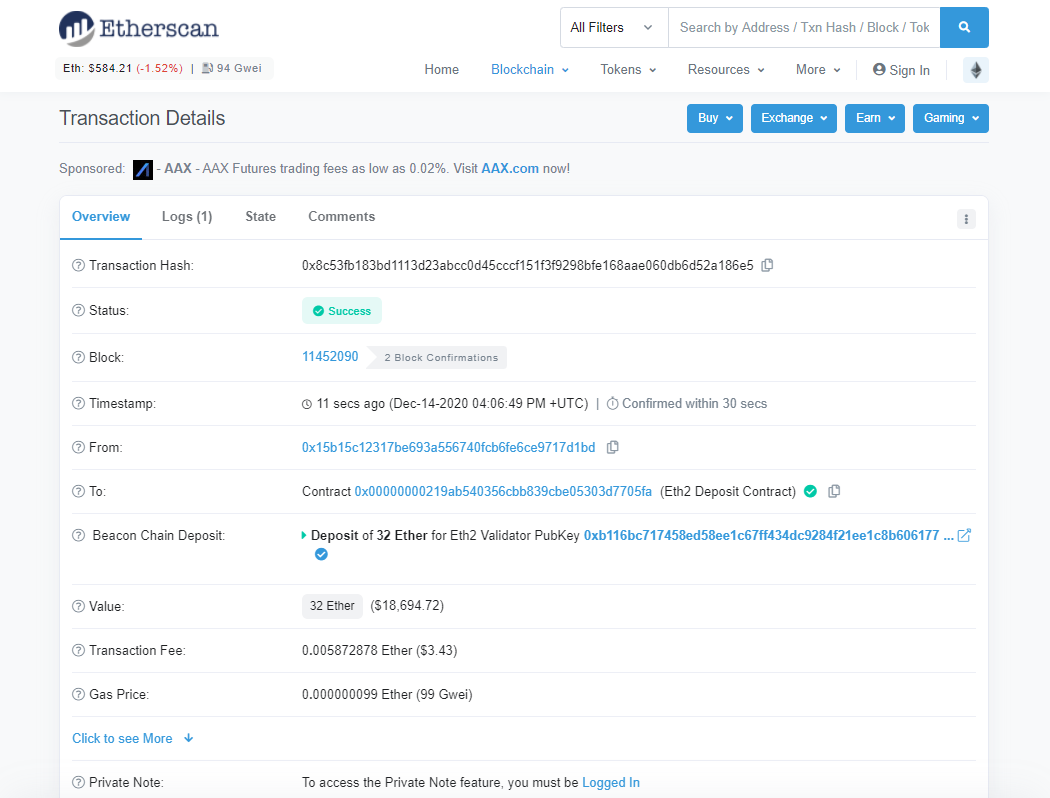Copy the transaction hash to clipboard
Screen dimensions: 1050x798
(767, 265)
